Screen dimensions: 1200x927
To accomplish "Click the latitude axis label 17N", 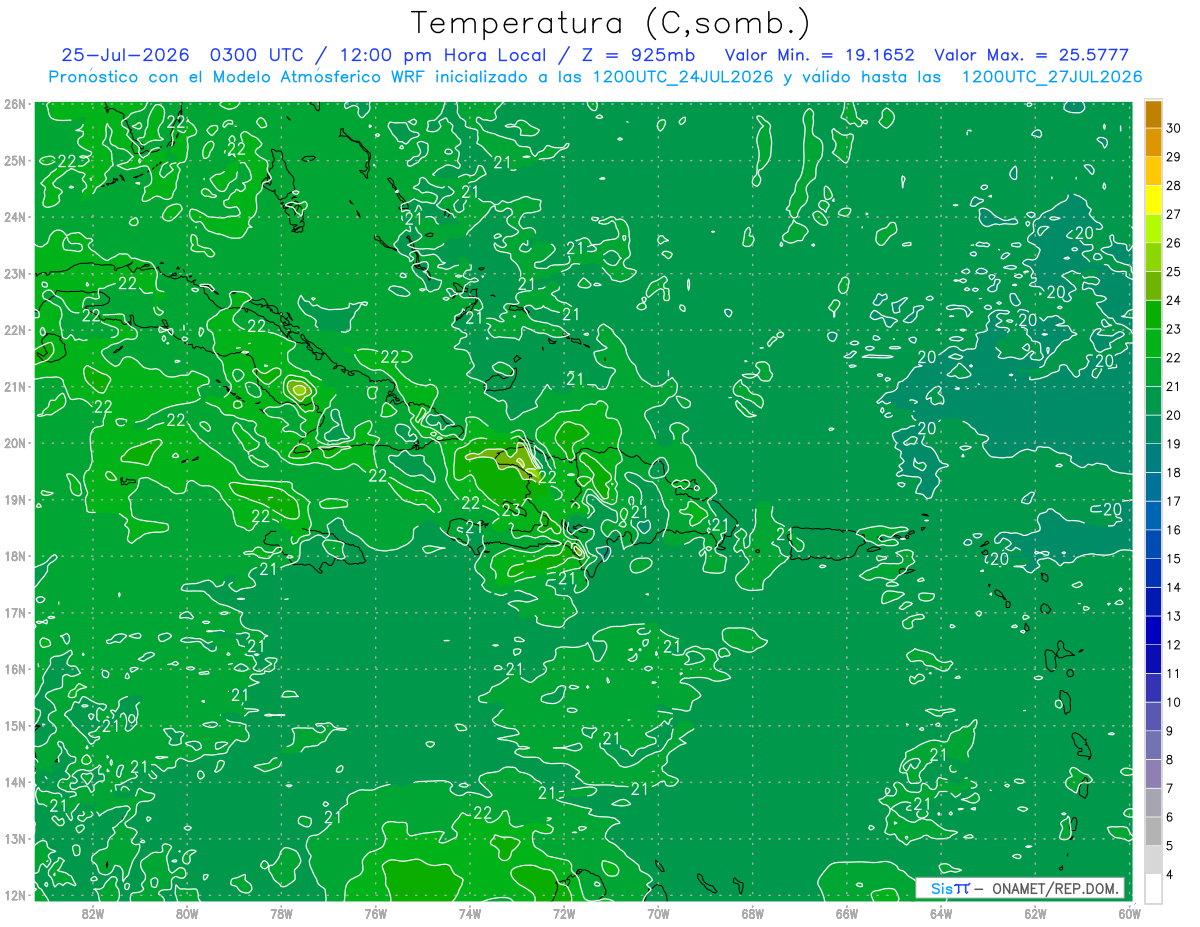I will click(14, 612).
